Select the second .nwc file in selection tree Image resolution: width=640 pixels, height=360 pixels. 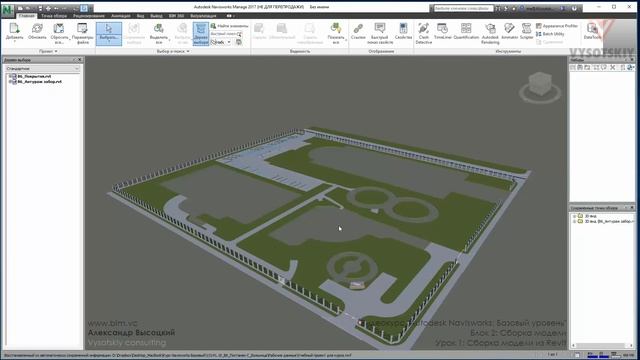click(40, 82)
